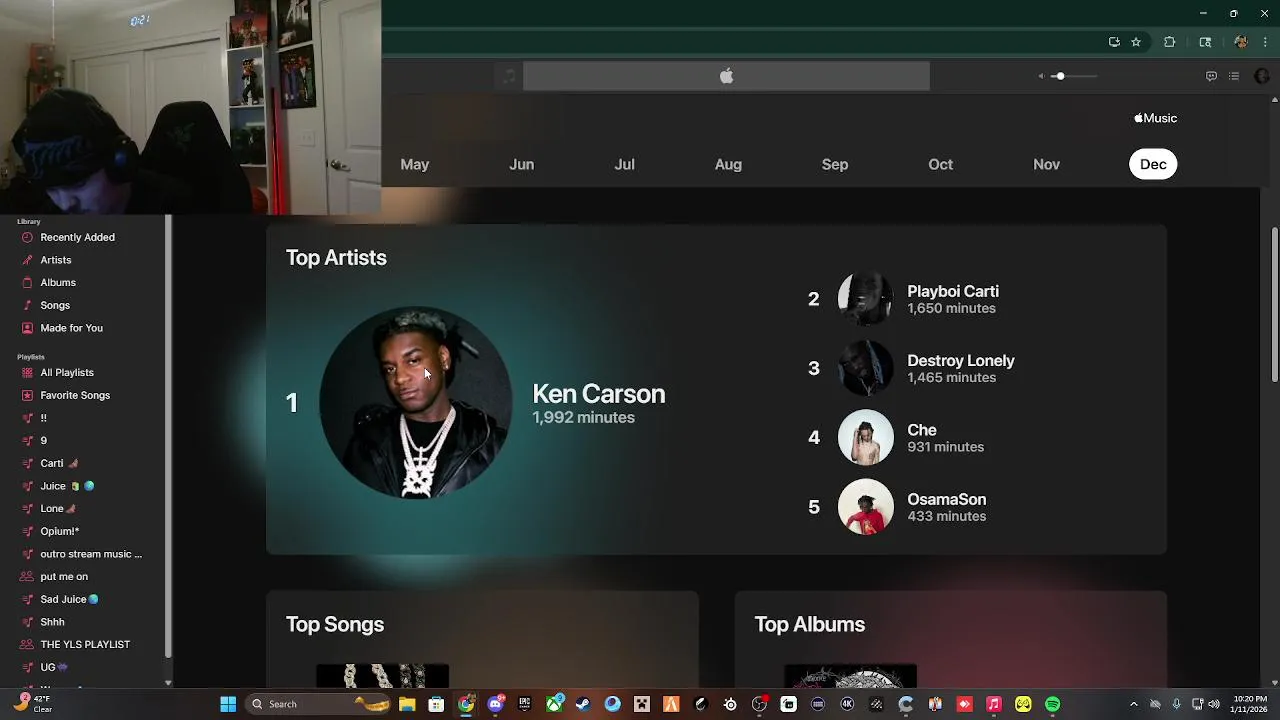Screen dimensions: 1280x720
Task: Open the lyrics panel icon
Action: click(1211, 76)
